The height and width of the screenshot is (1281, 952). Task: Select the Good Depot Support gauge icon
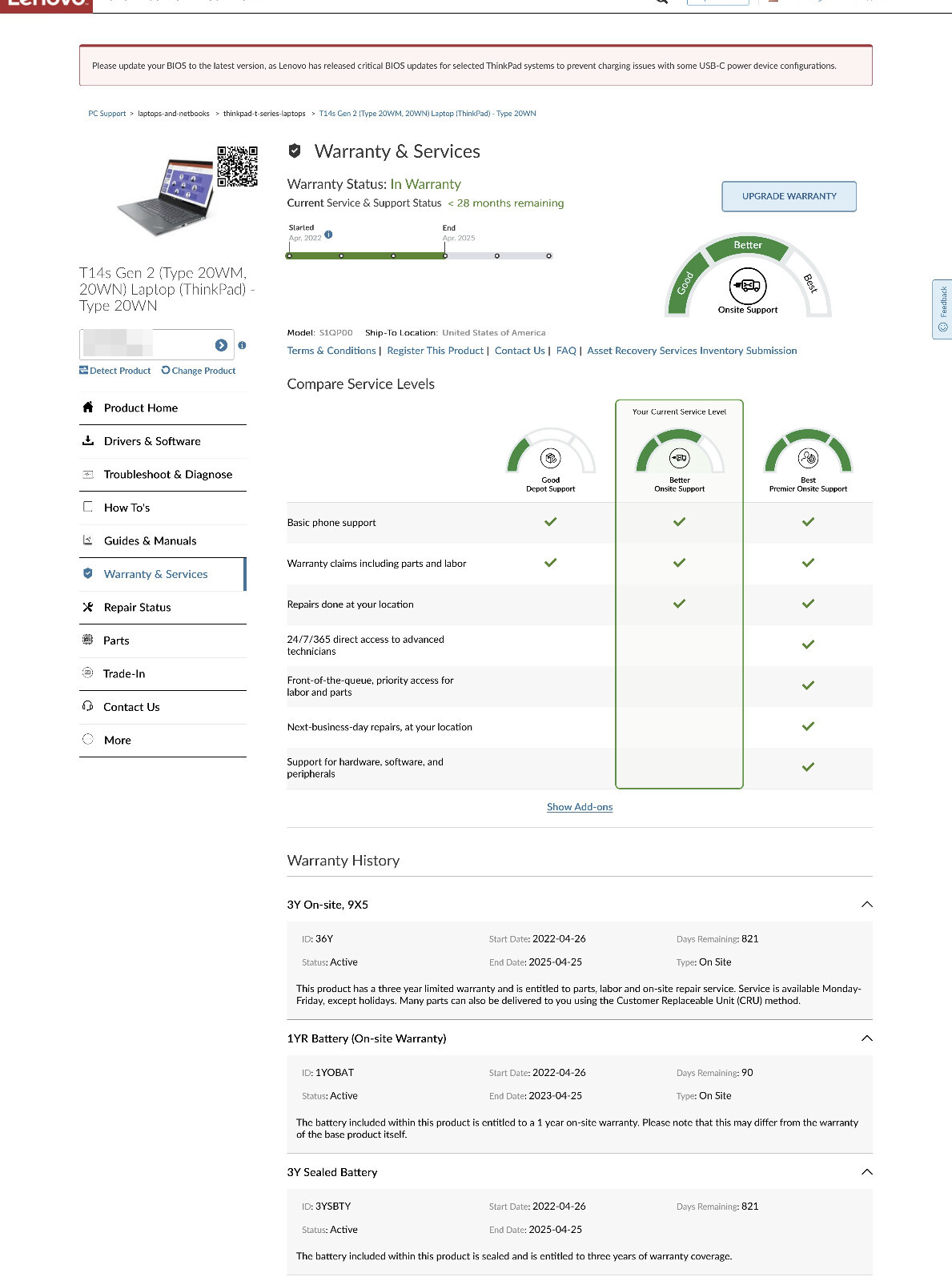tap(551, 458)
